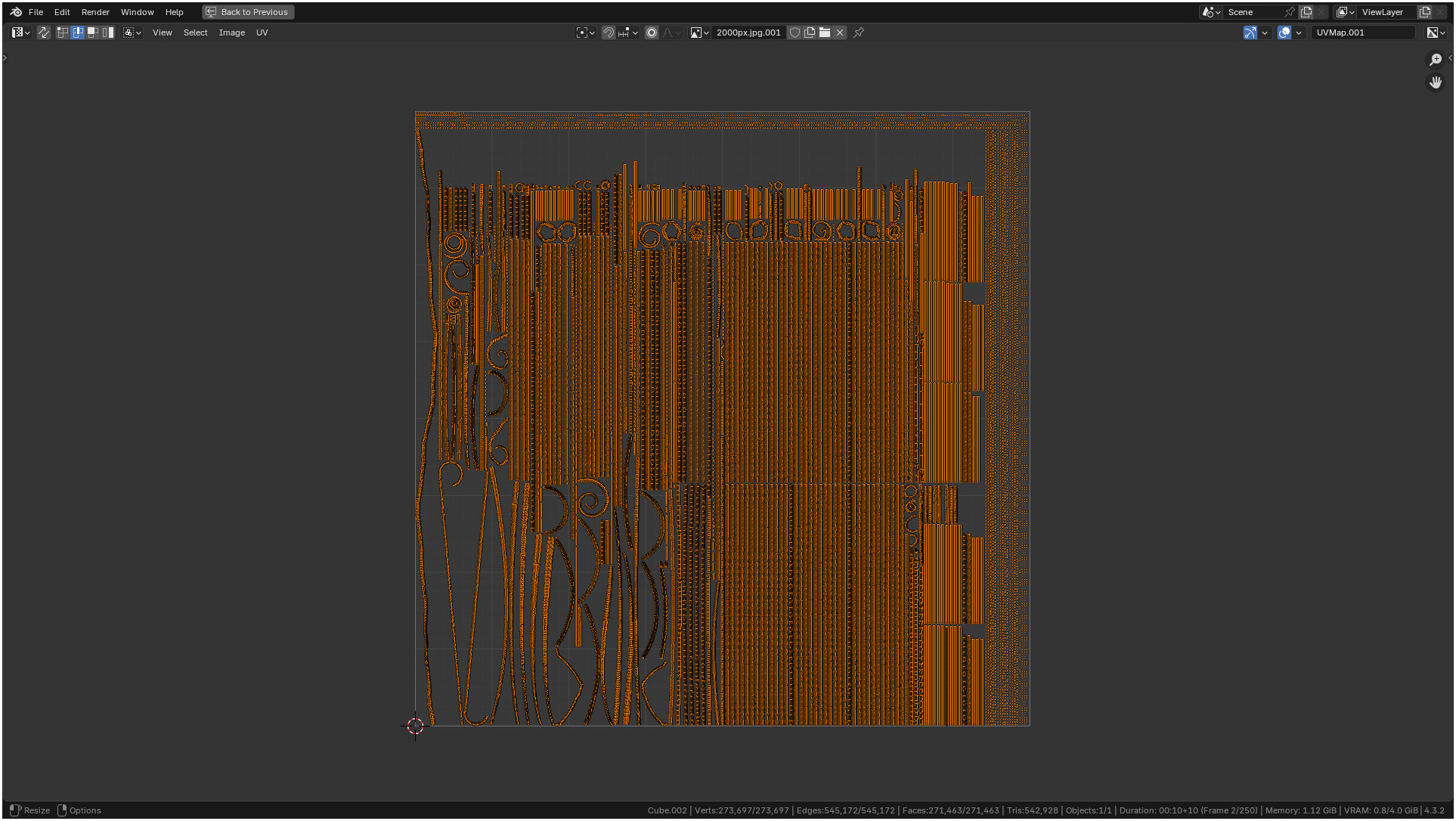Image resolution: width=1456 pixels, height=821 pixels.
Task: Switch to face select mode
Action: tap(93, 33)
